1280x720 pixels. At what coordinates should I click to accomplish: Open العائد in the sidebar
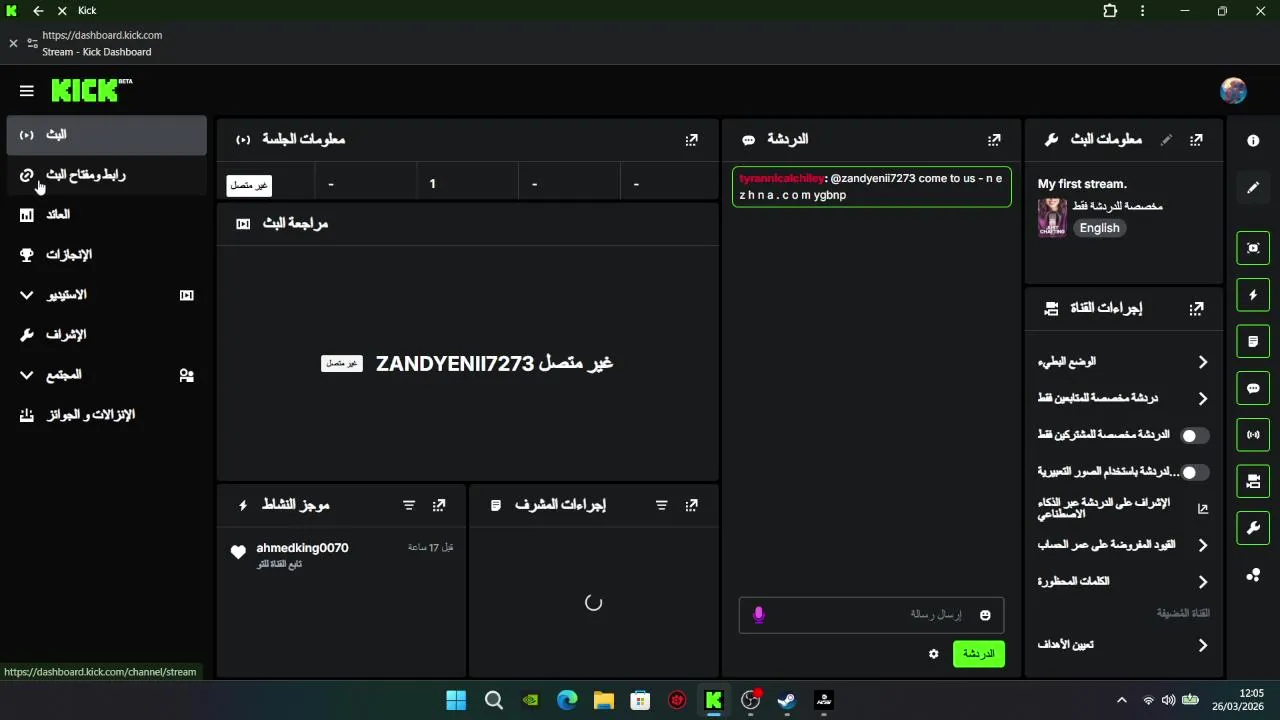tap(106, 215)
